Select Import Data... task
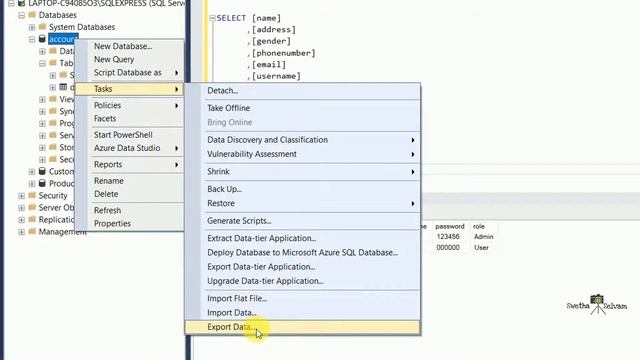 point(232,313)
